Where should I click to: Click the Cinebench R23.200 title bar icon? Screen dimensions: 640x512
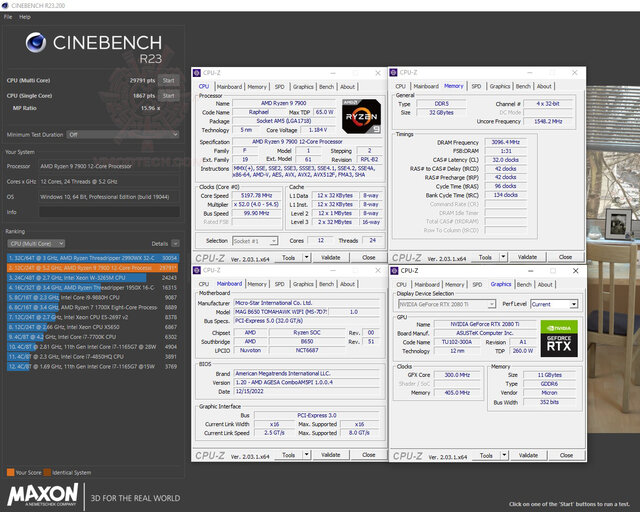pyautogui.click(x=5, y=5)
